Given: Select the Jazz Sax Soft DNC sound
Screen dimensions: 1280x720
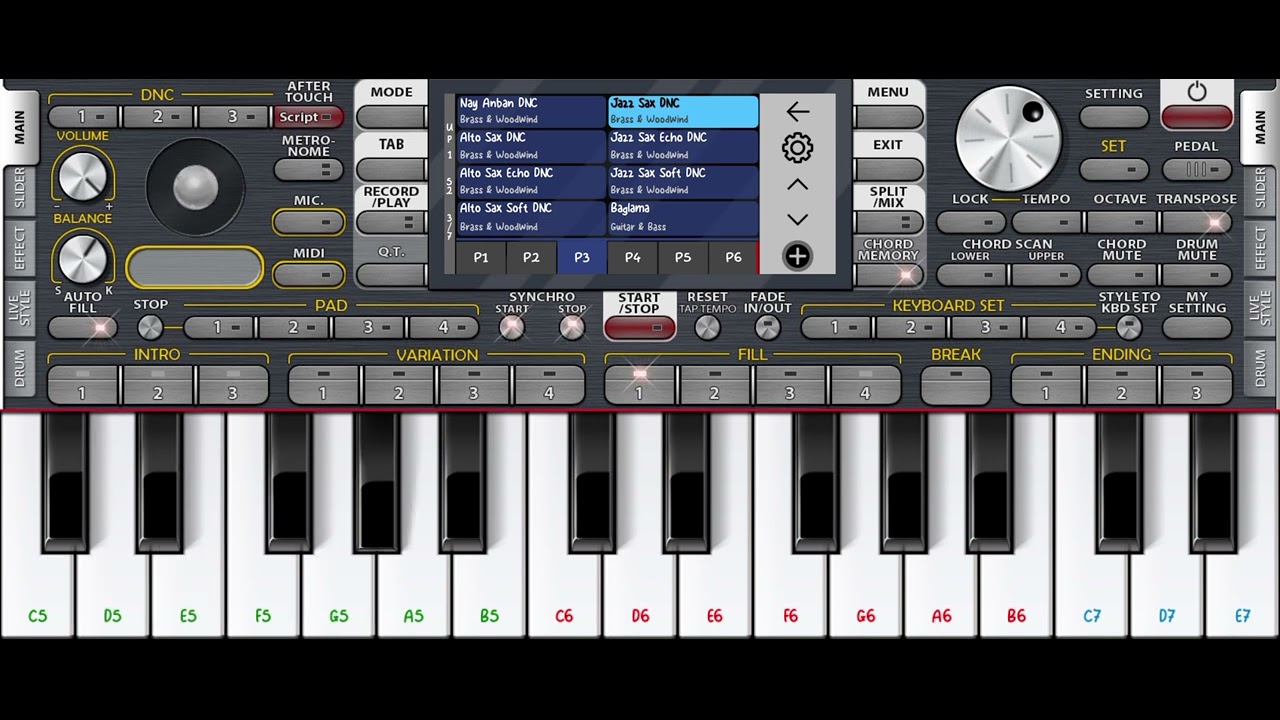Looking at the screenshot, I should point(683,181).
